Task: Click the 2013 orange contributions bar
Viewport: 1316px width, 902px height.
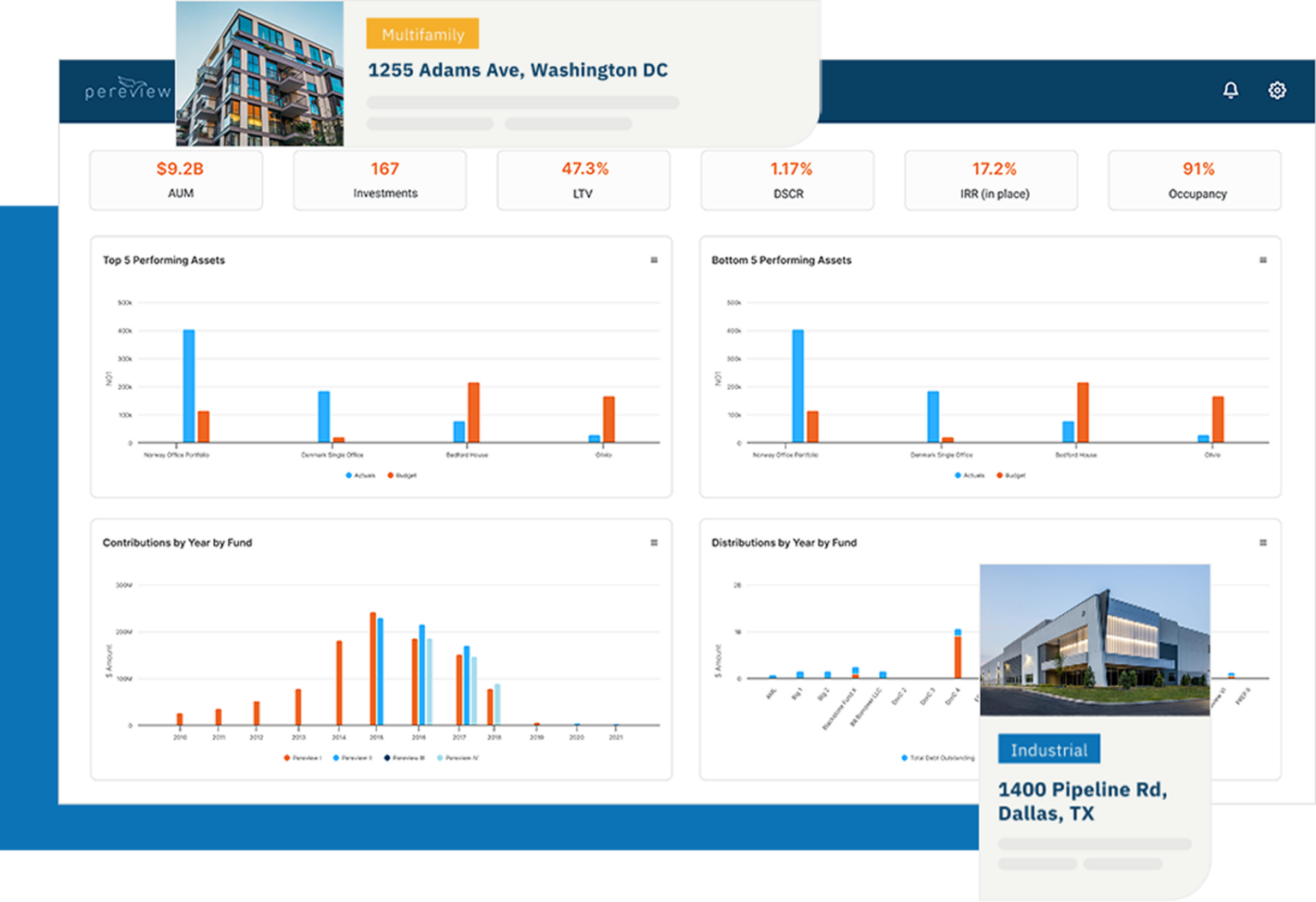Action: pos(298,708)
